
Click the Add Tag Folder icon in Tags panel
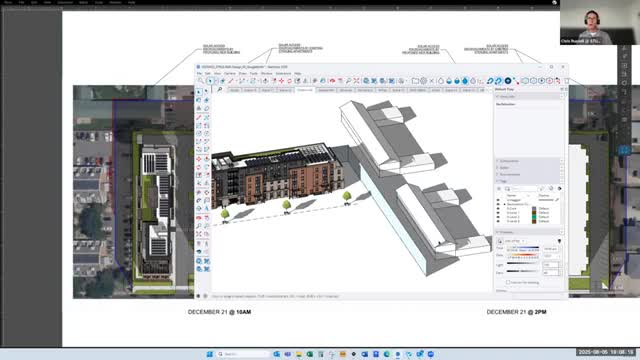507,189
